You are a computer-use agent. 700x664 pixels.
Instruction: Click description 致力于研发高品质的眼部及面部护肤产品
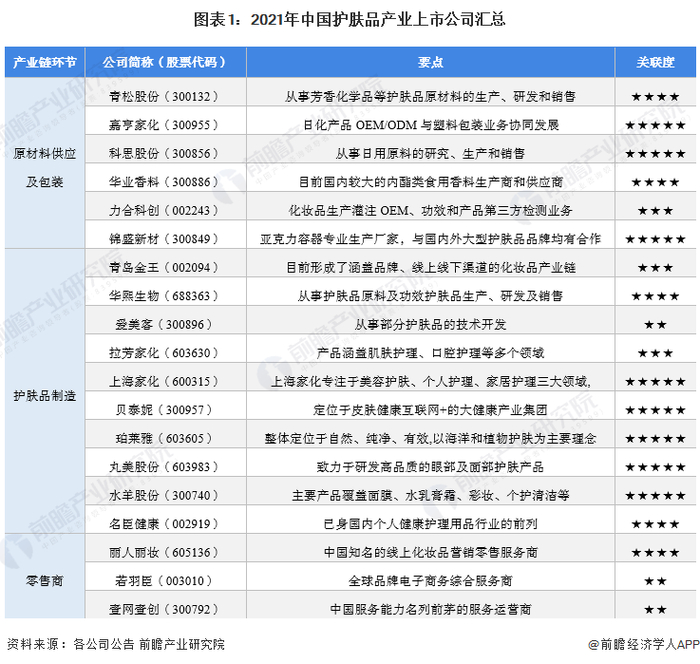point(430,467)
